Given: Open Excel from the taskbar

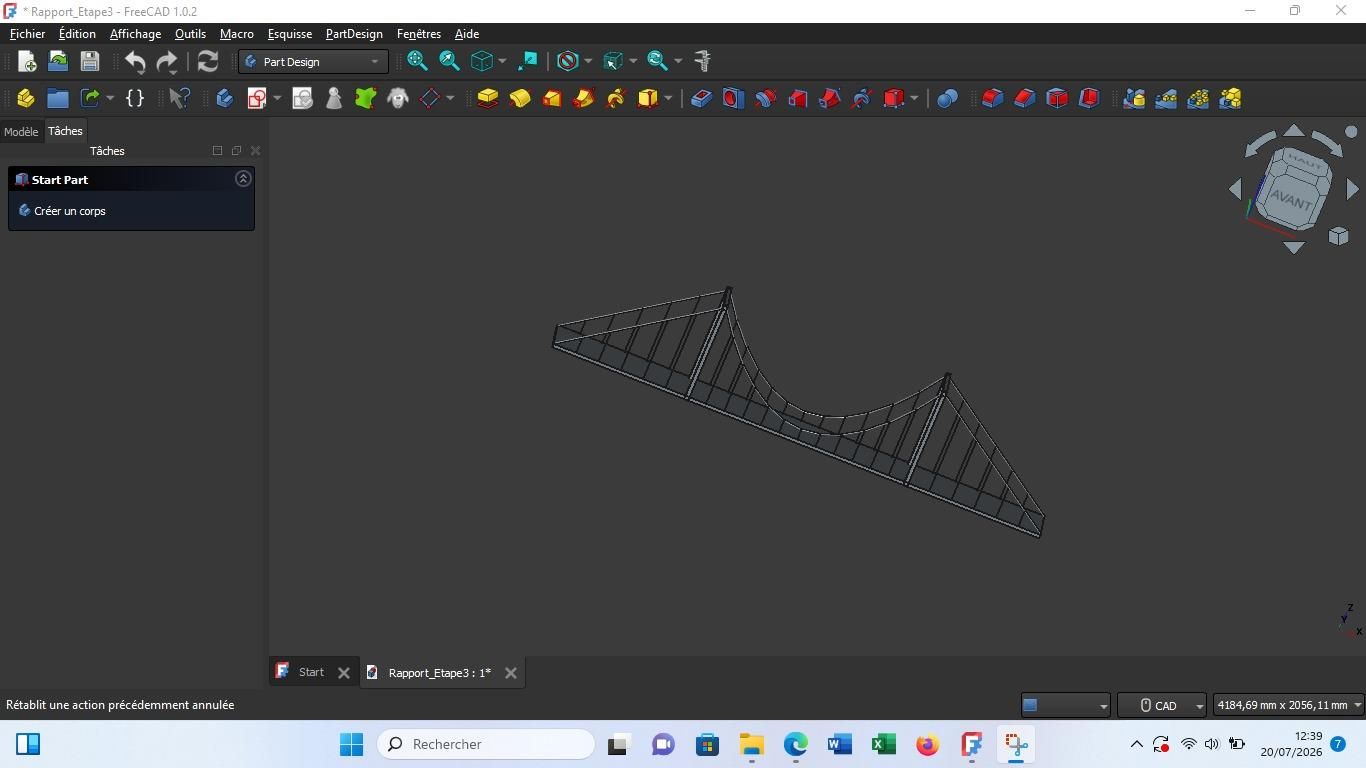Looking at the screenshot, I should click(x=883, y=744).
